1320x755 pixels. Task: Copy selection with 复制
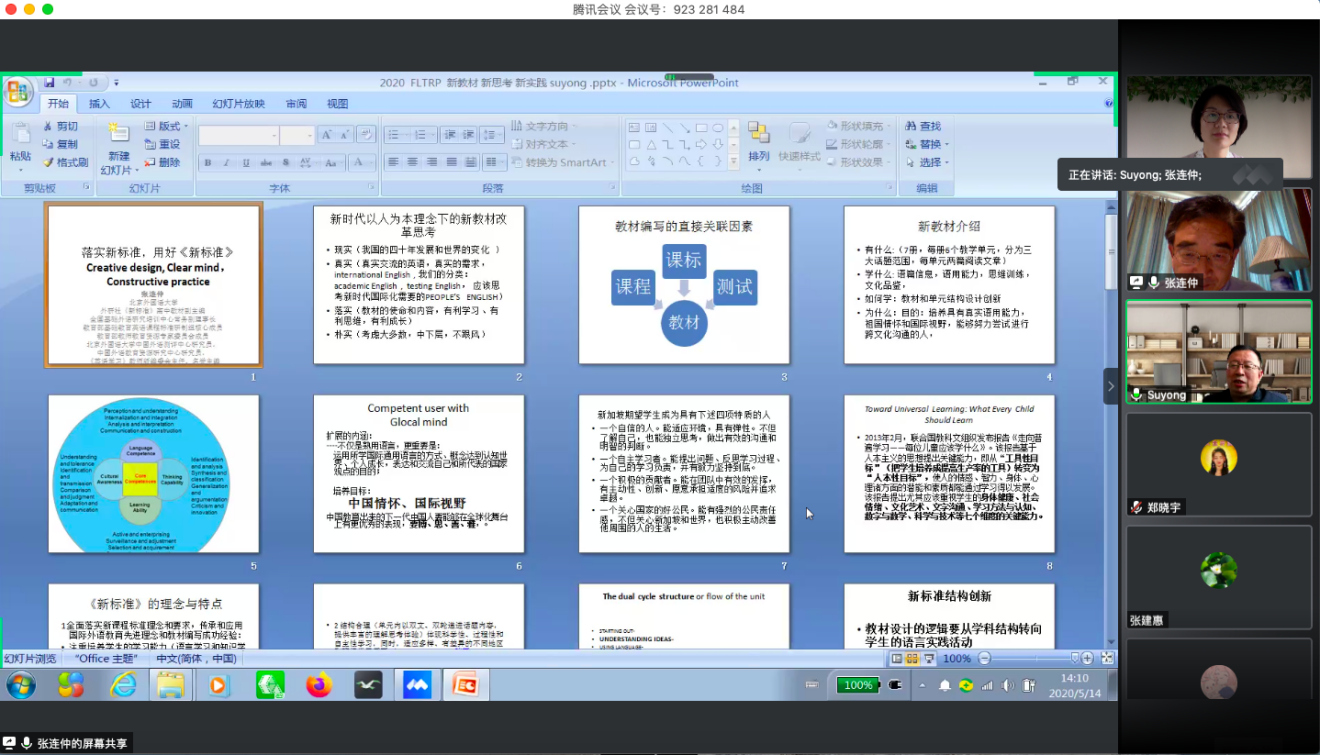[60, 144]
